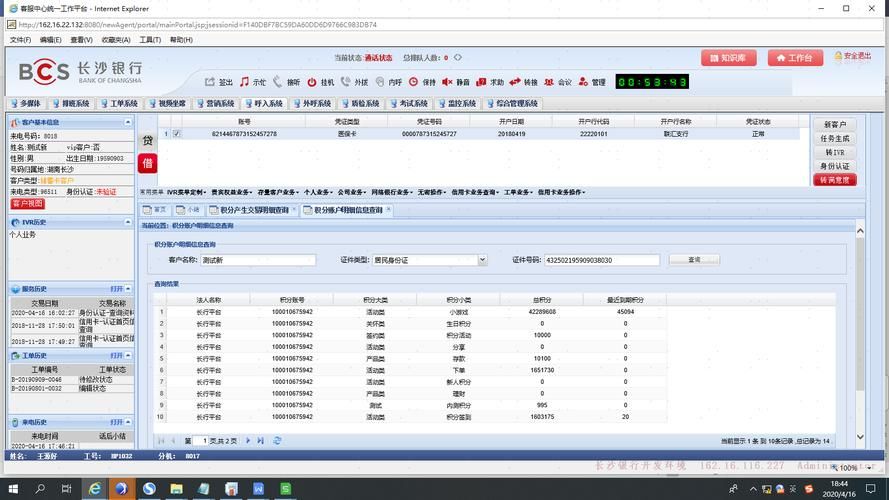Open the 证件类型 dropdown
889x500 pixels.
(482, 260)
